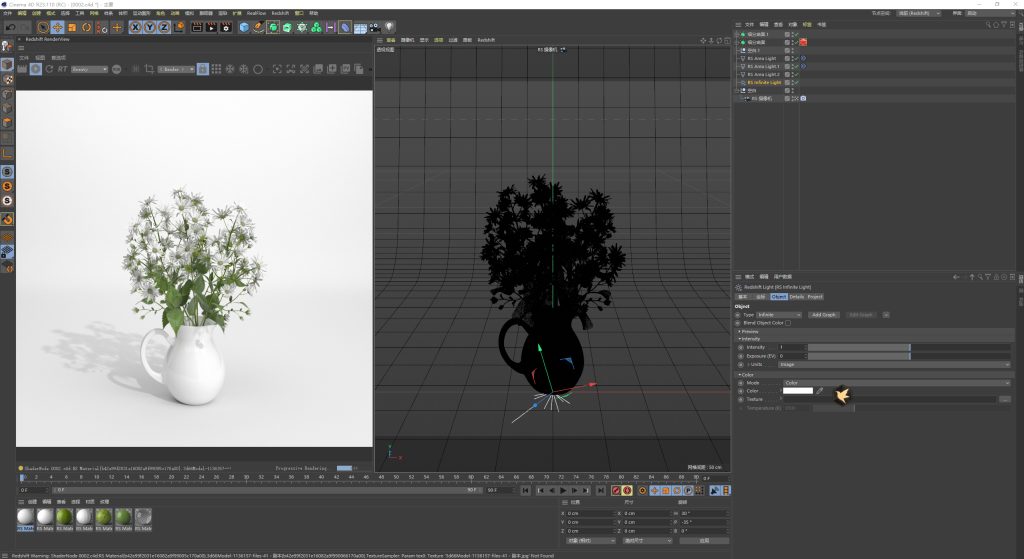Open the Redshift menu in viewport header
The height and width of the screenshot is (559, 1024).
click(486, 40)
